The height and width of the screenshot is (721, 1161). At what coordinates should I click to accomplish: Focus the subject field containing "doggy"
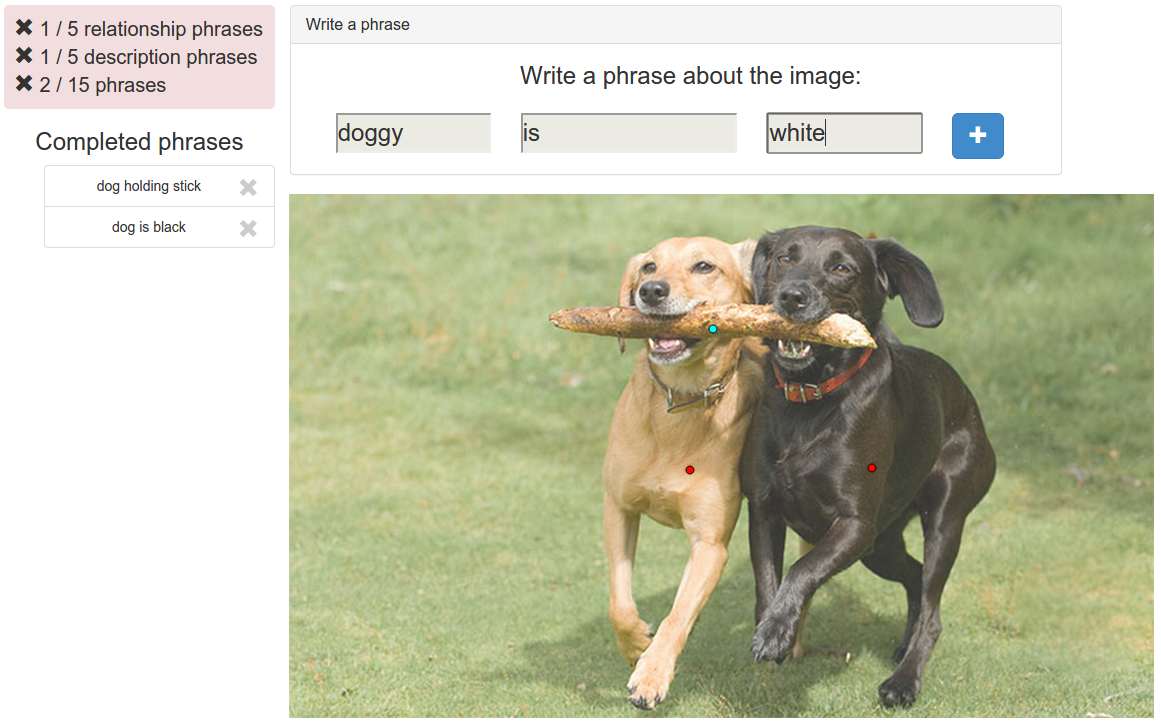413,133
